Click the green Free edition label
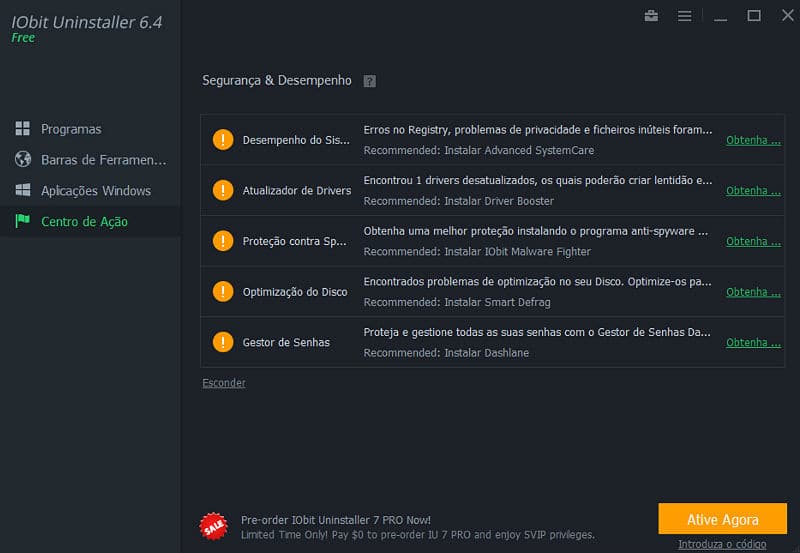800x553 pixels. pos(23,38)
